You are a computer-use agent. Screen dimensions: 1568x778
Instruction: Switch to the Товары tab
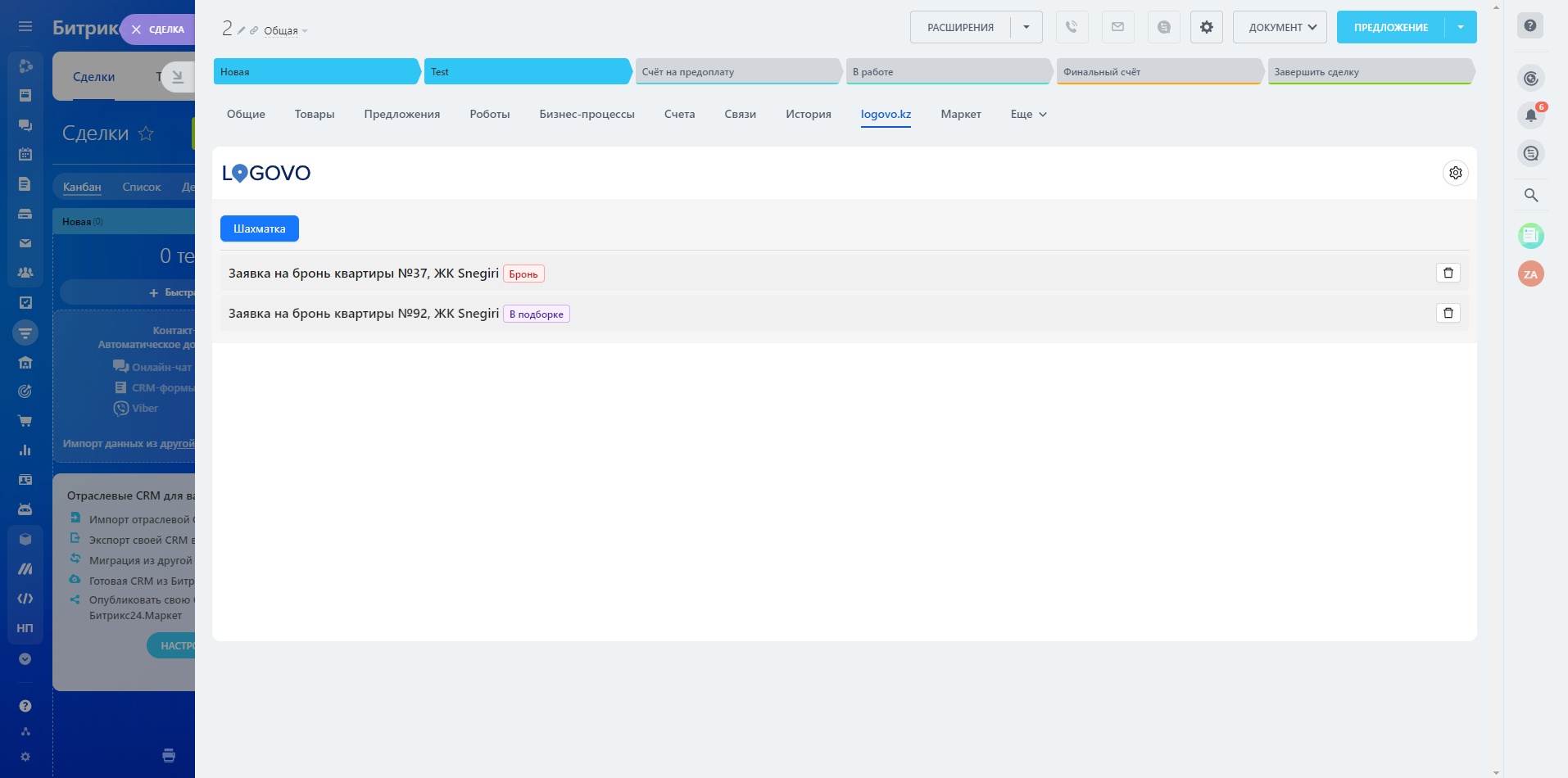tap(315, 114)
